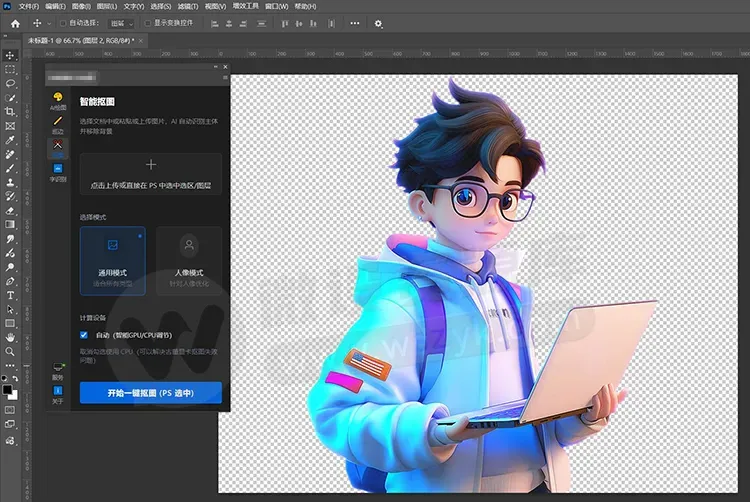Open the AI绘图 palette icon in plugin sidebar
Viewport: 750px width, 502px height.
58,101
